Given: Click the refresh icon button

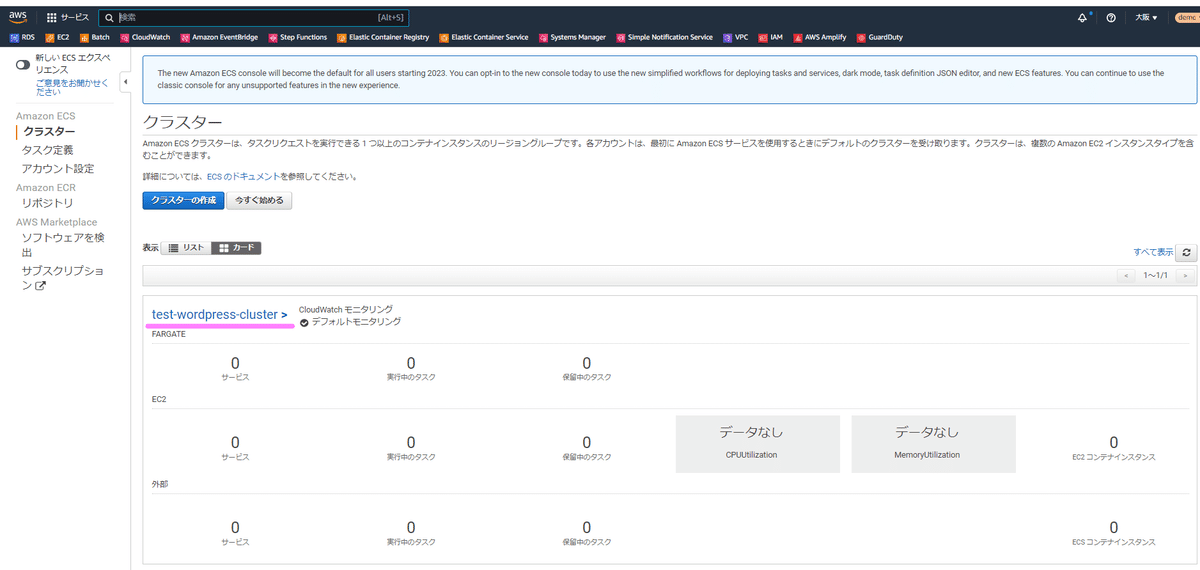Looking at the screenshot, I should click(1187, 253).
